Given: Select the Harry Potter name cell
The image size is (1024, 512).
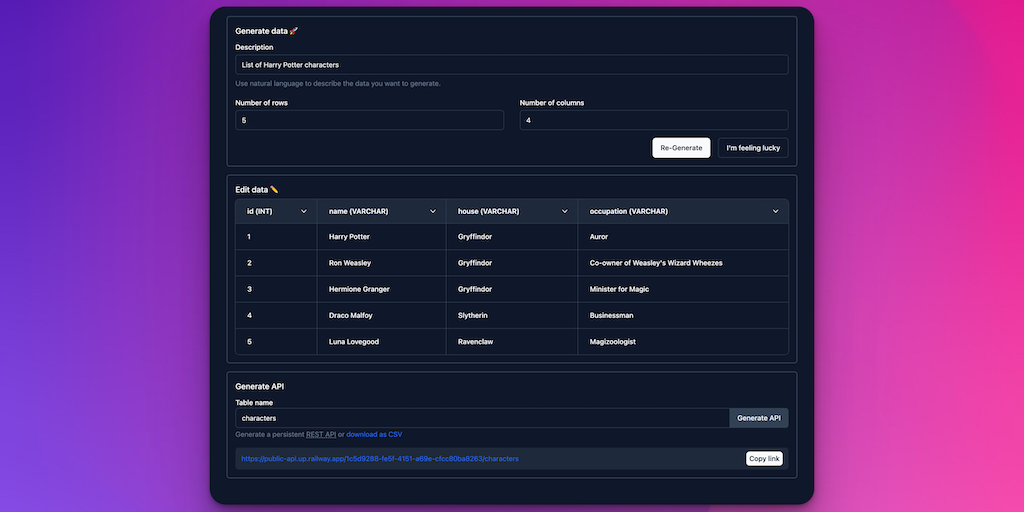Looking at the screenshot, I should [x=349, y=237].
